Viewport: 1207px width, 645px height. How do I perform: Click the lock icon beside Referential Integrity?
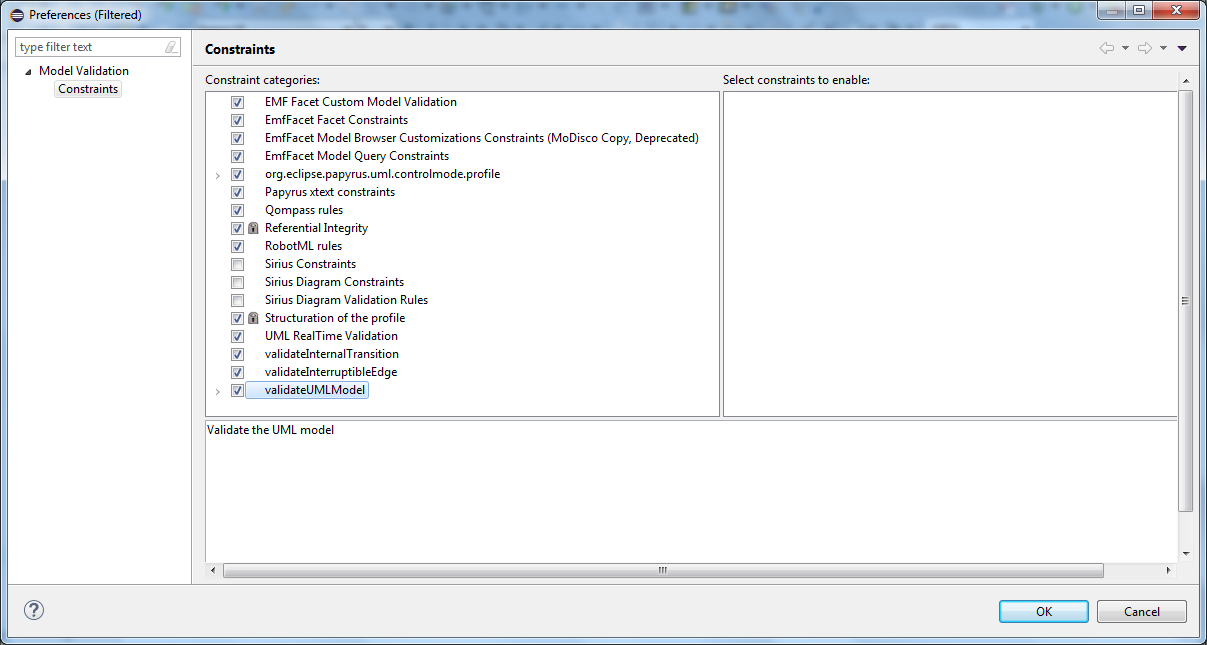tap(252, 228)
